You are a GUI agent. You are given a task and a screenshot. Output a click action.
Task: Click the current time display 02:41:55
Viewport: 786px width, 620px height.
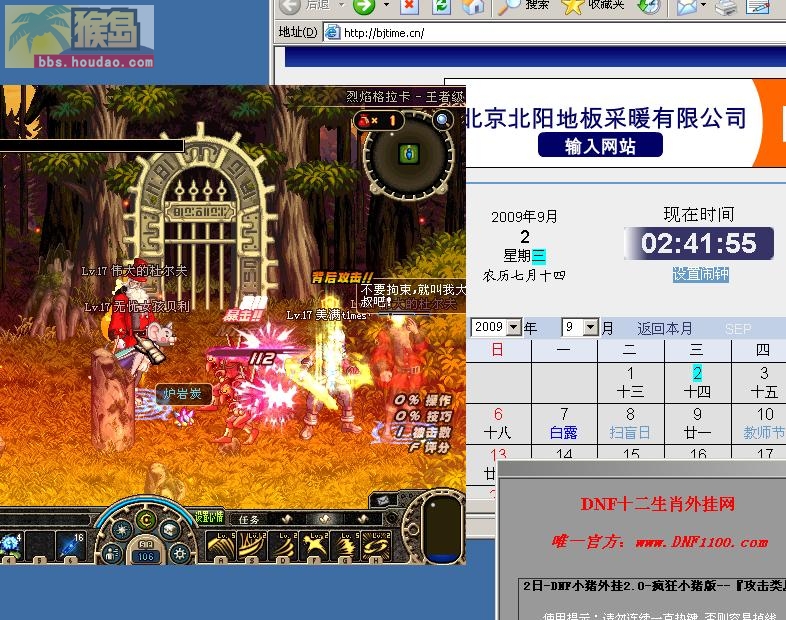[699, 243]
